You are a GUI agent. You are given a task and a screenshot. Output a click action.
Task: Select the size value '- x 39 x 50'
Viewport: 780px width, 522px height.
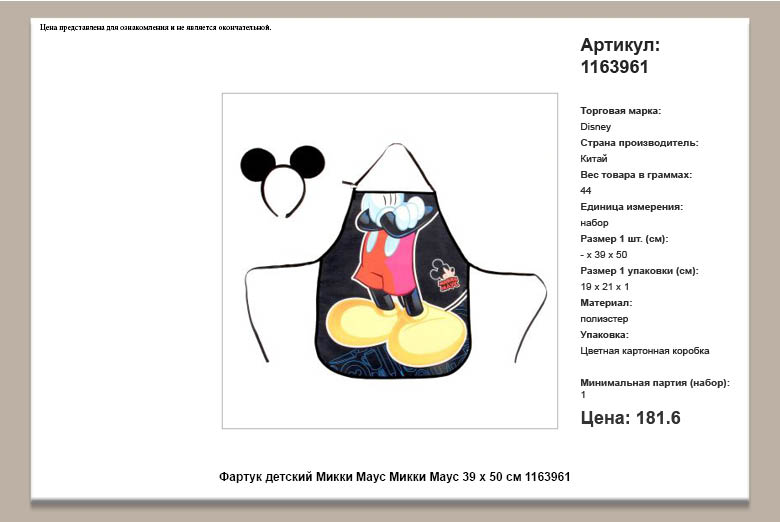point(603,255)
